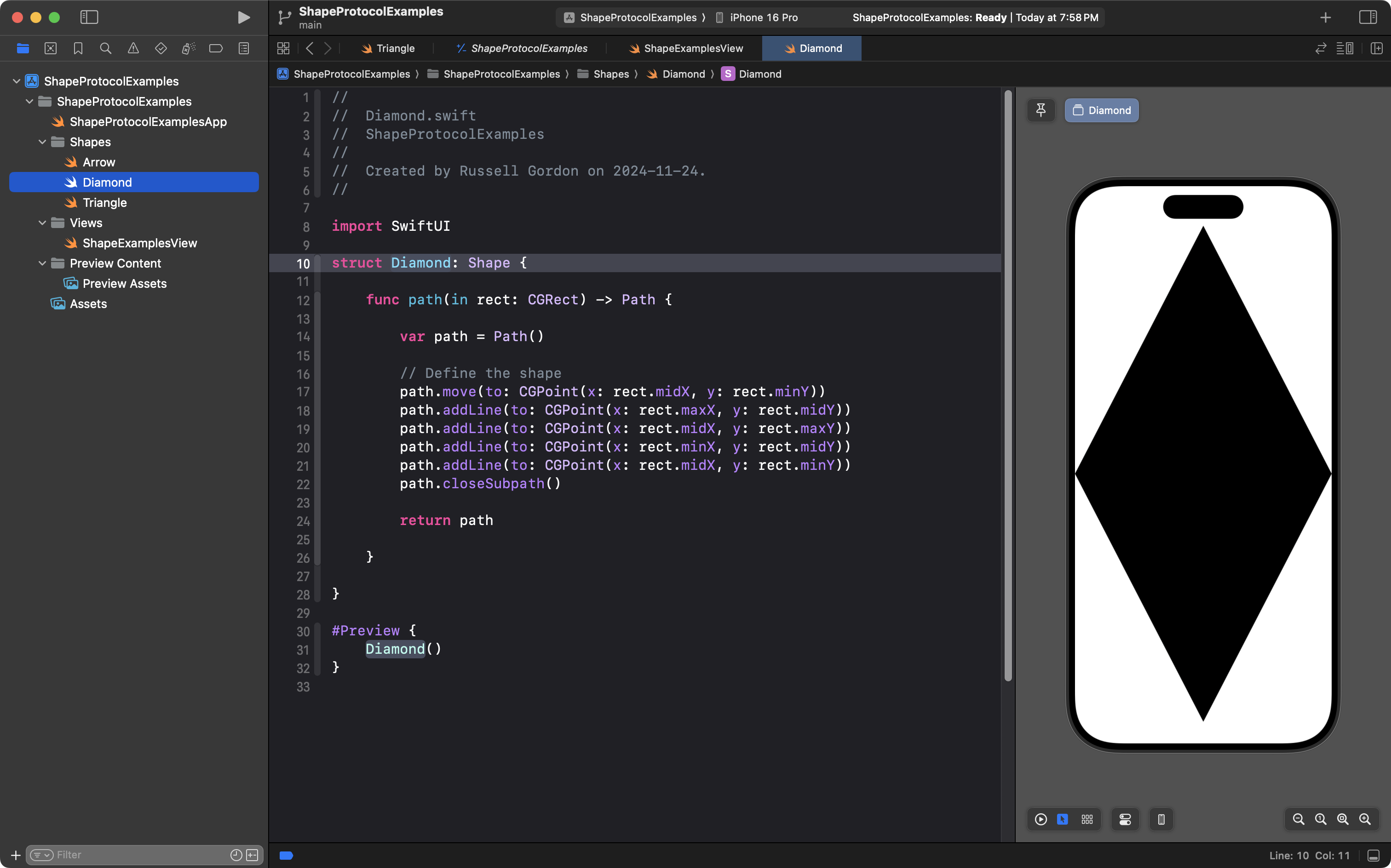1391x868 pixels.
Task: Switch preview to Live mode
Action: click(1040, 819)
